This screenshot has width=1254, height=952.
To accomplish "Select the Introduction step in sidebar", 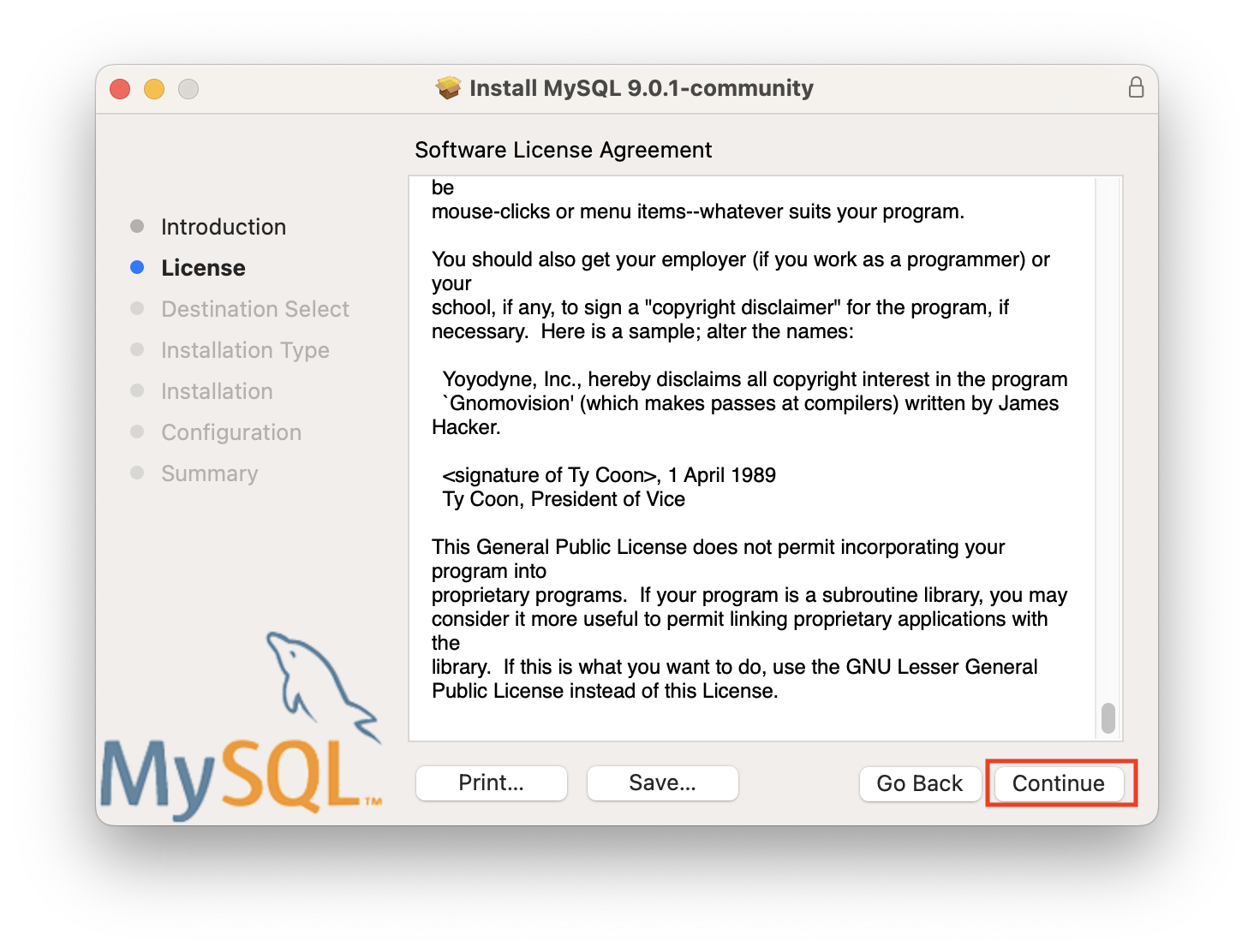I will 224,227.
